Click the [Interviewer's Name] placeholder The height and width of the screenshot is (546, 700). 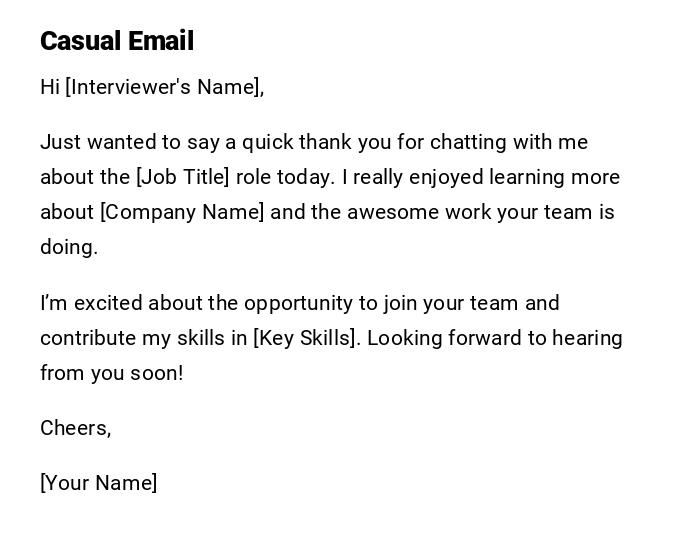(163, 87)
